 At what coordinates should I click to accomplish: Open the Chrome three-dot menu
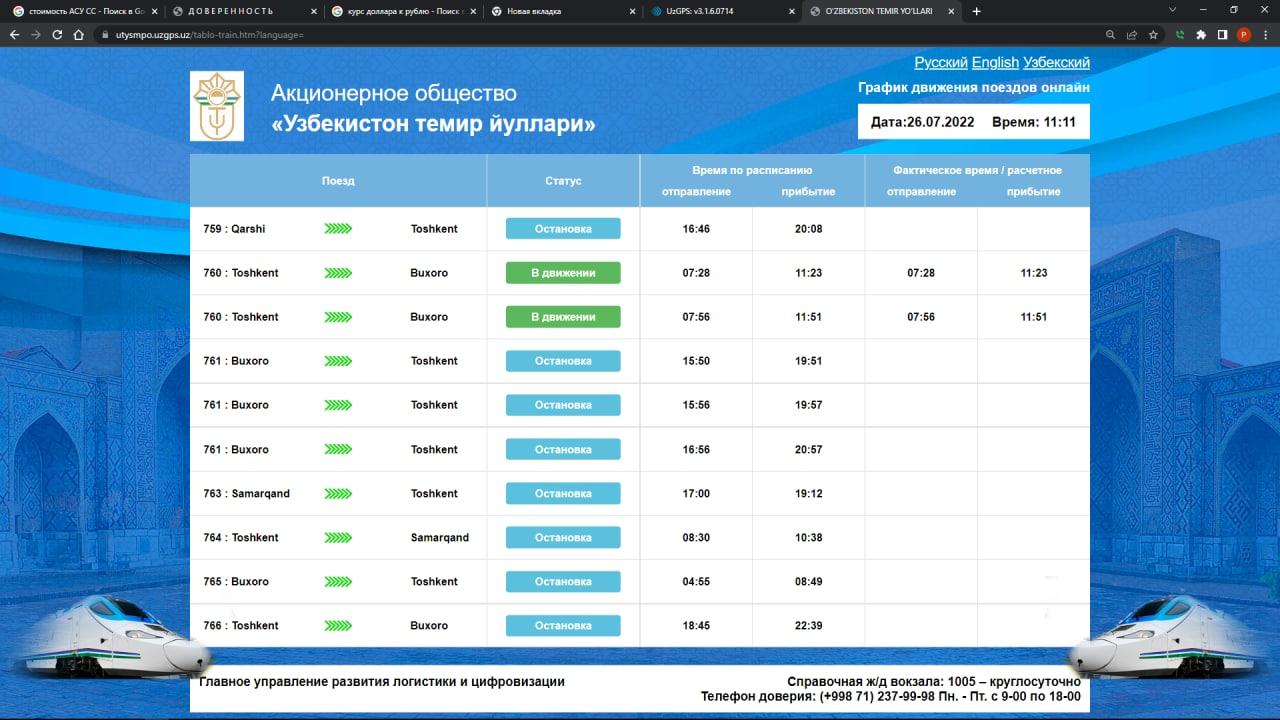[1265, 34]
